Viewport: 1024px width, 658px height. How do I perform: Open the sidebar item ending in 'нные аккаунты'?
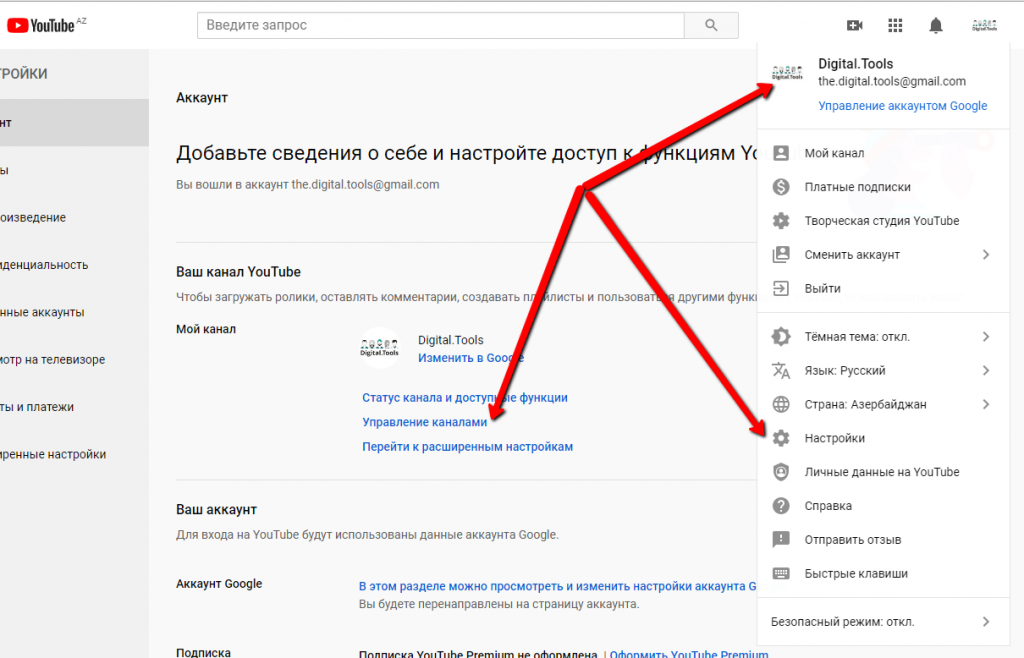click(x=42, y=312)
